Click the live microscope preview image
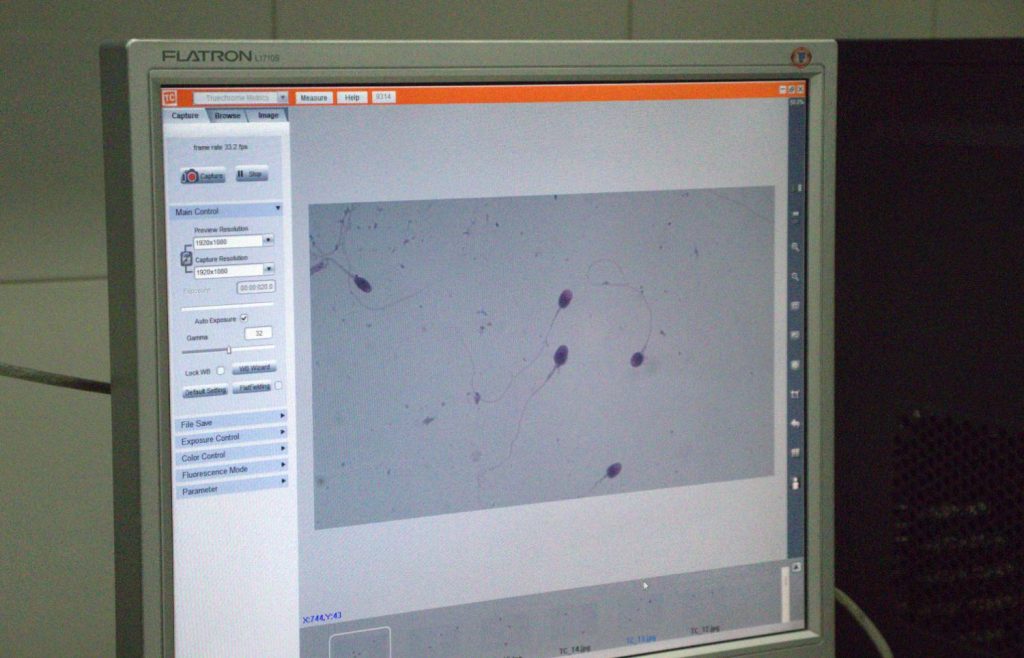Screen dimensions: 1024x658 point(542,356)
